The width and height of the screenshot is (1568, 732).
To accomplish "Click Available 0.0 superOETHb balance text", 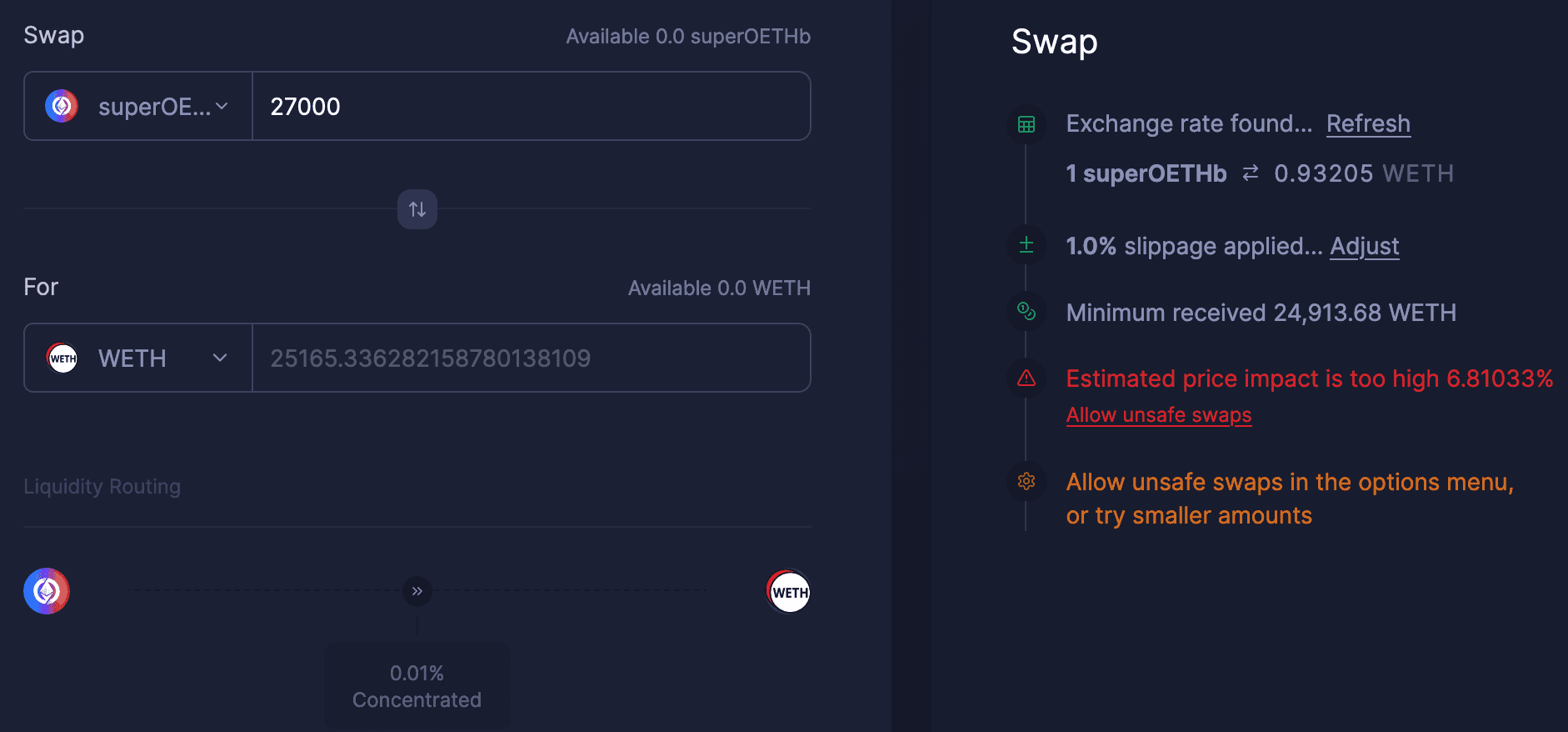I will click(x=688, y=37).
